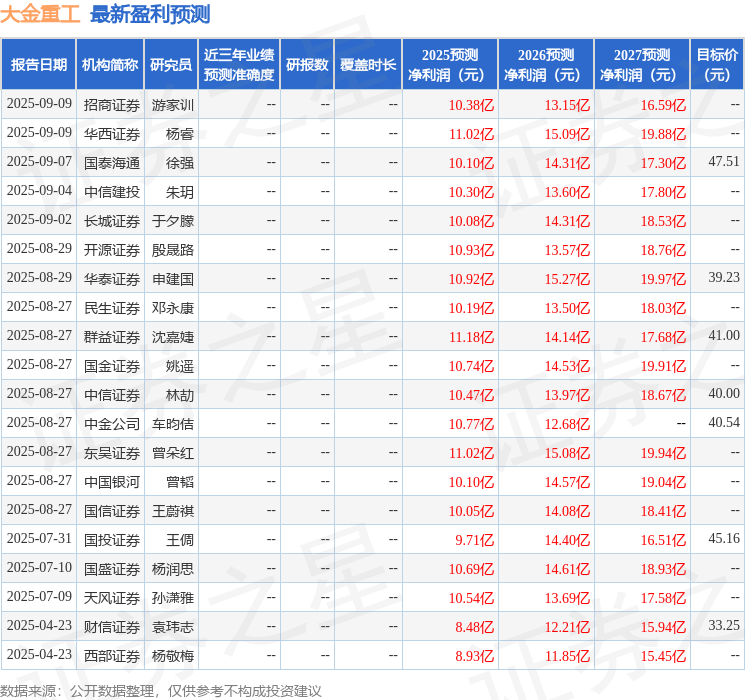Select the 长城证券 institution cell
The image size is (745, 700).
112,221
